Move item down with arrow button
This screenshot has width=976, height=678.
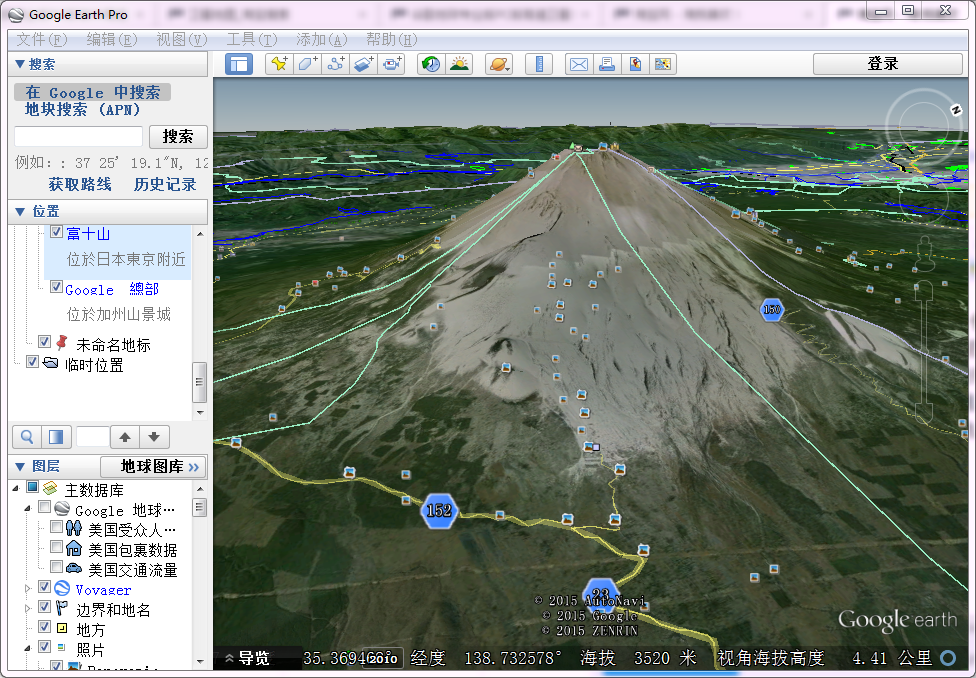tap(154, 437)
